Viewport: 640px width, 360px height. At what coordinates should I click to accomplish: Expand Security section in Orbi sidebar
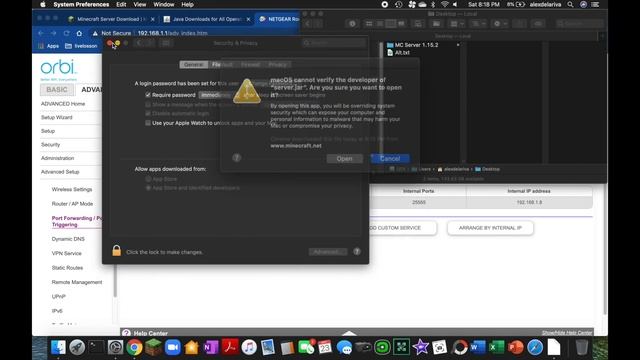(x=50, y=144)
